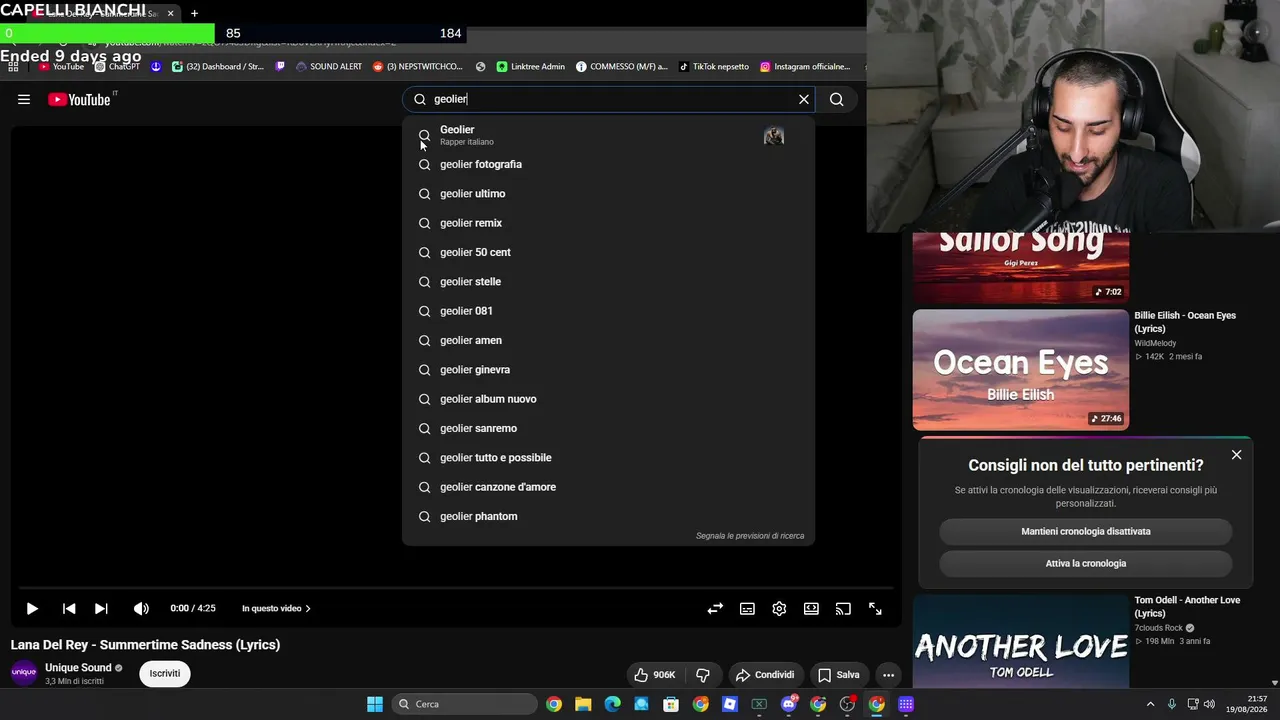This screenshot has height=720, width=1280.
Task: Seek on the video progress bar
Action: [456, 588]
